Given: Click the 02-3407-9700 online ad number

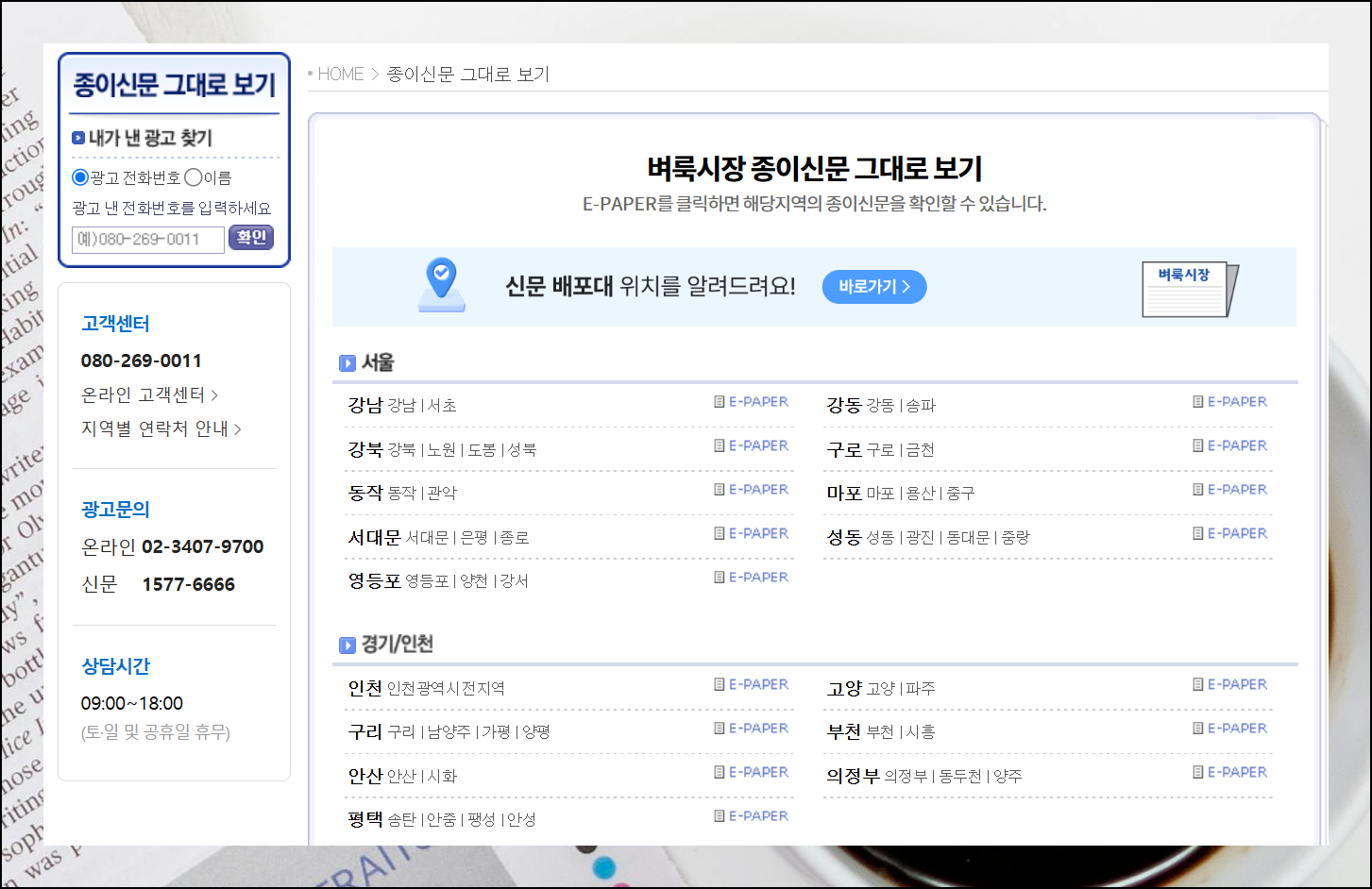Looking at the screenshot, I should coord(203,546).
